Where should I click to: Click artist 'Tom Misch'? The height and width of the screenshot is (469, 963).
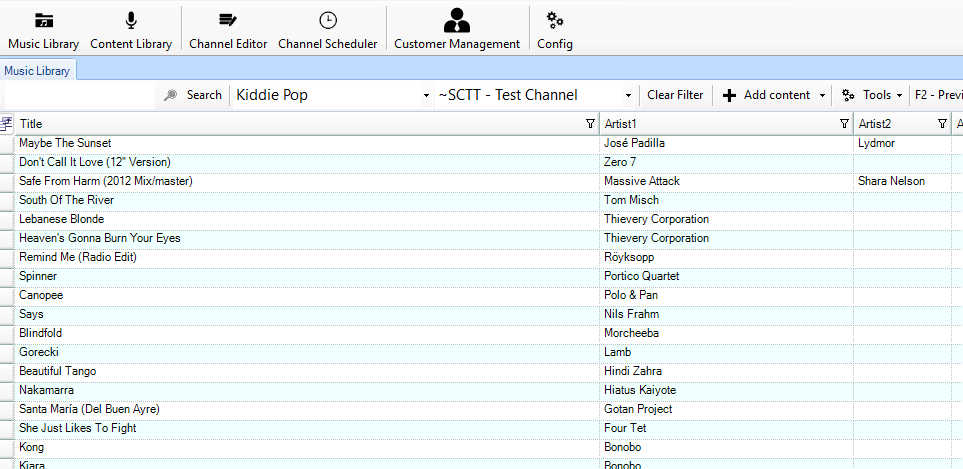coord(631,200)
